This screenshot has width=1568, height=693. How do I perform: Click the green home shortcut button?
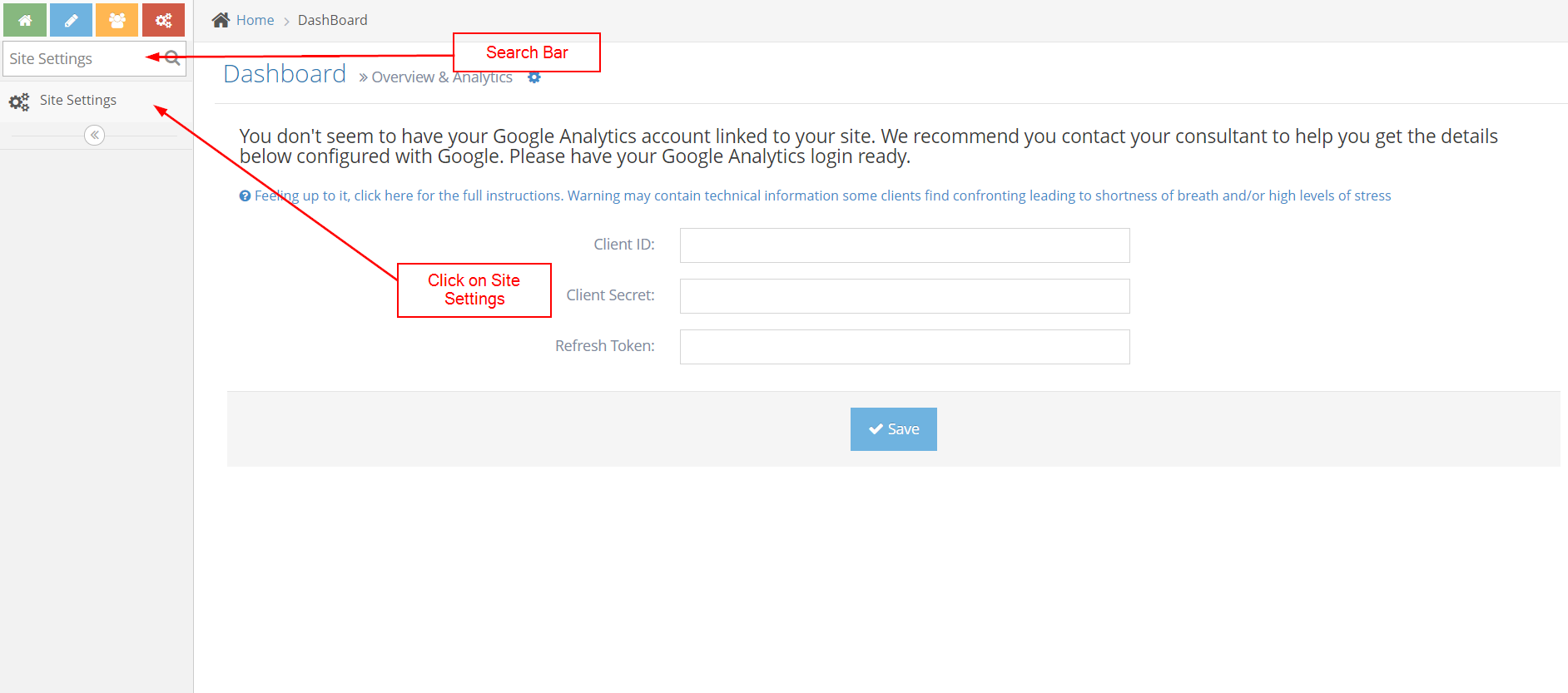(x=25, y=20)
